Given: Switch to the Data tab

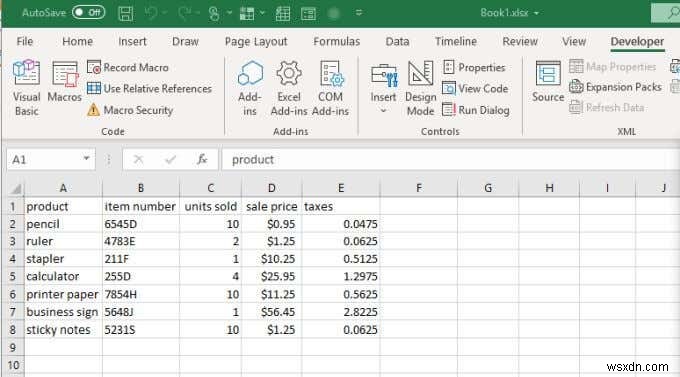Looking at the screenshot, I should coord(397,41).
